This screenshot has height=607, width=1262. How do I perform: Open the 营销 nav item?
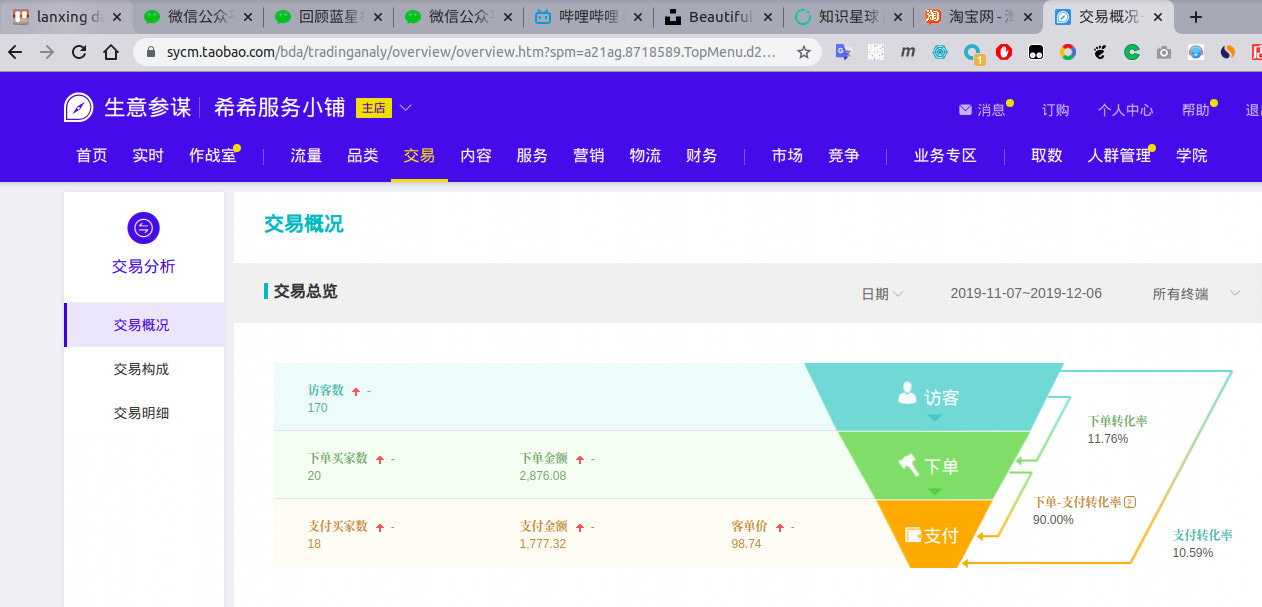589,155
